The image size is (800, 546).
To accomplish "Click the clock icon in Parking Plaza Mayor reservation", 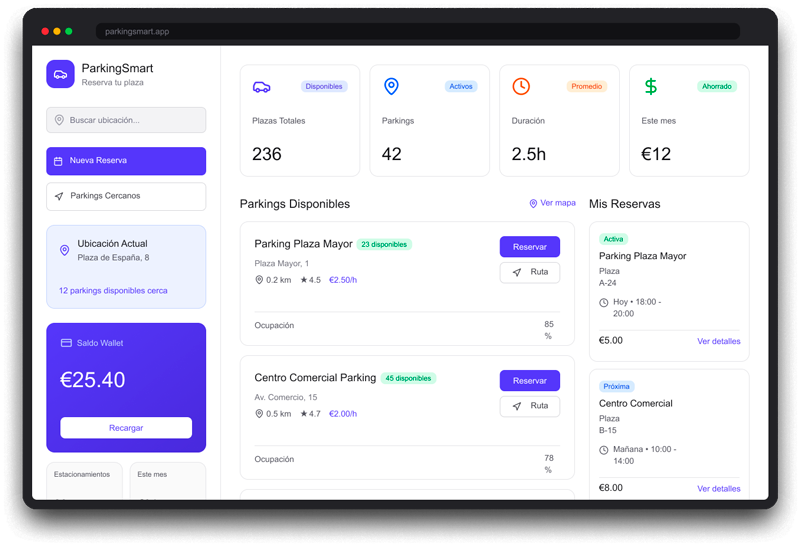I will point(604,302).
